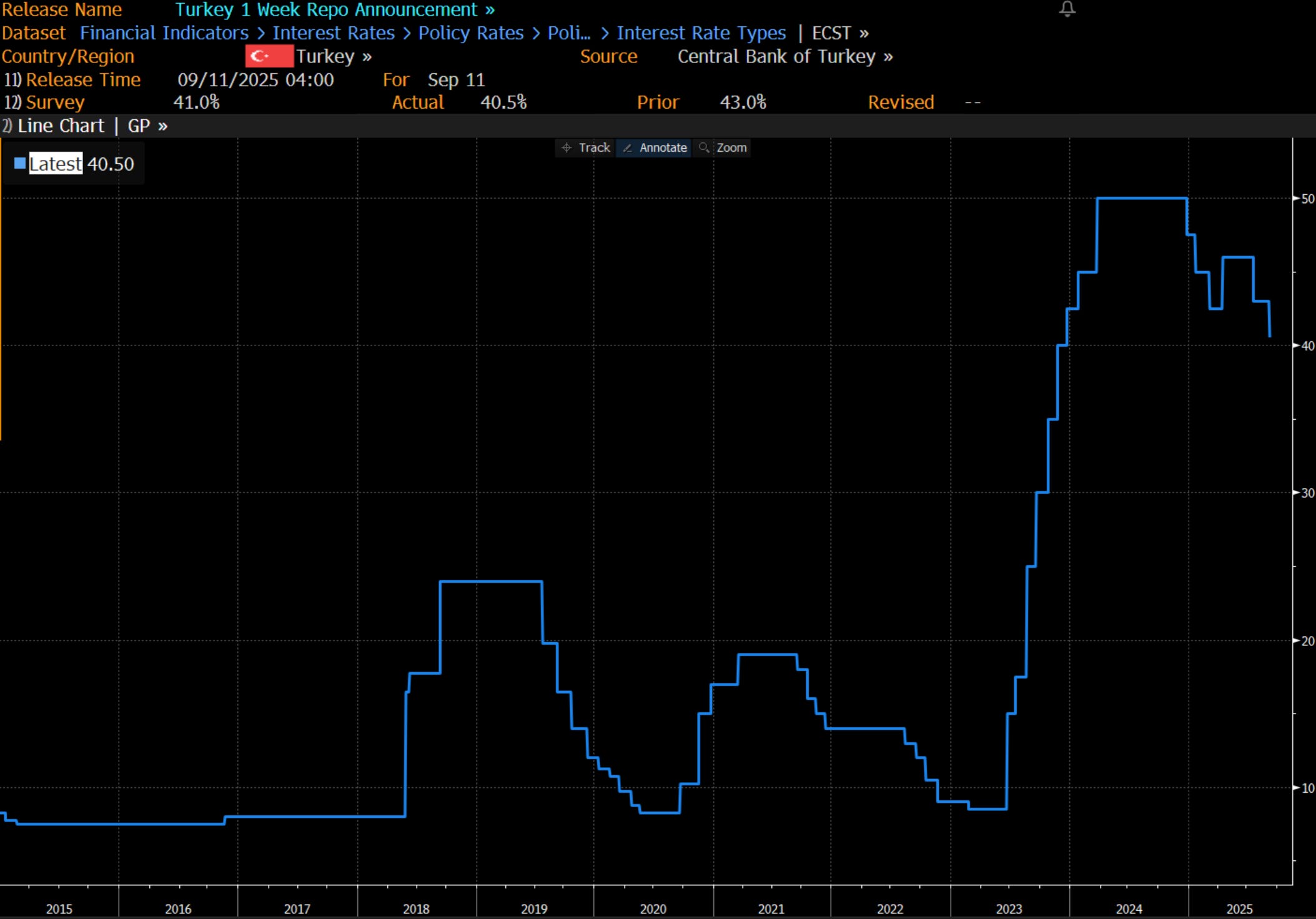Select the Line Chart tab
Screen dimensions: 1316x919
(61, 126)
